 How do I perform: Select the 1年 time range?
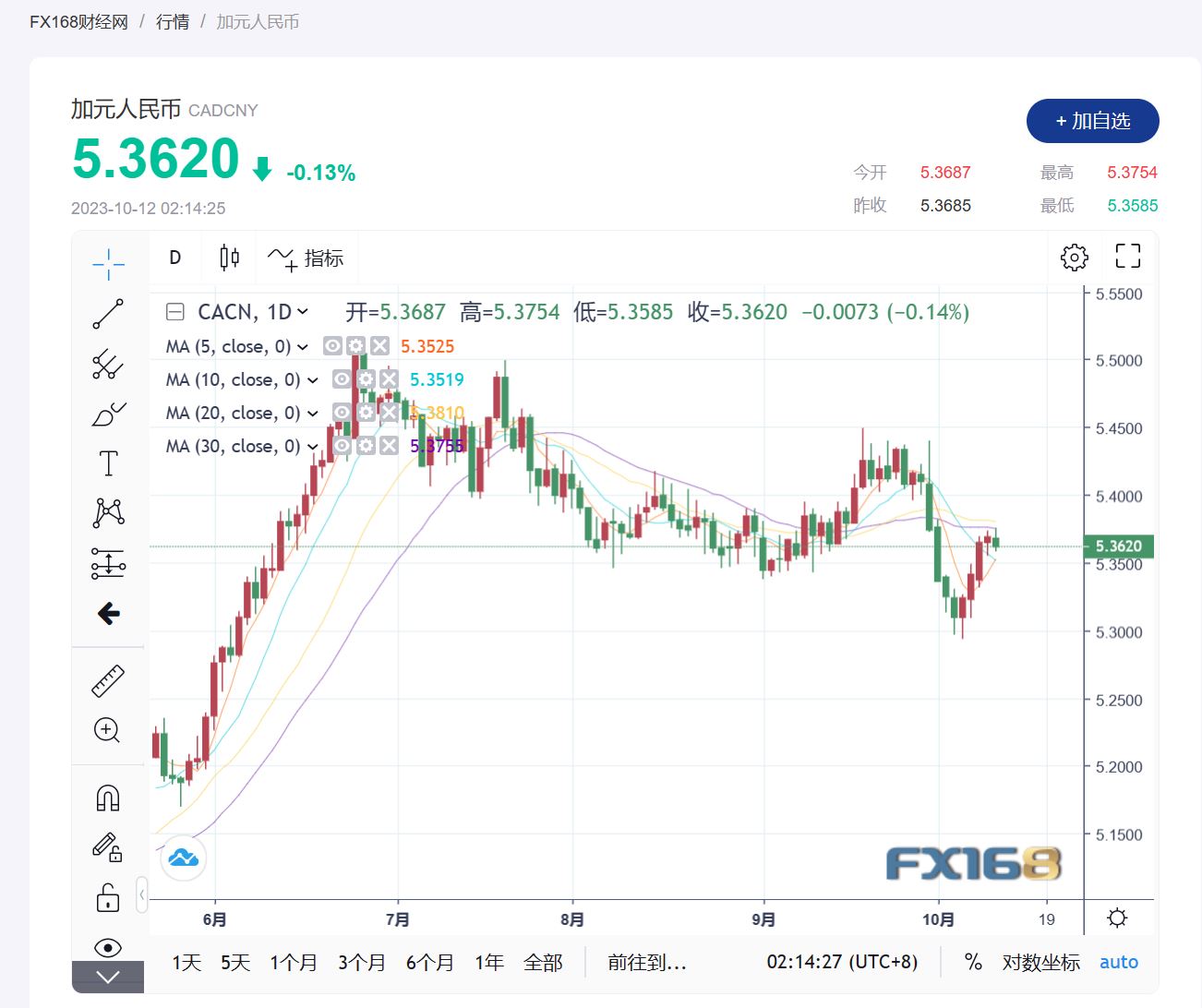tap(489, 962)
